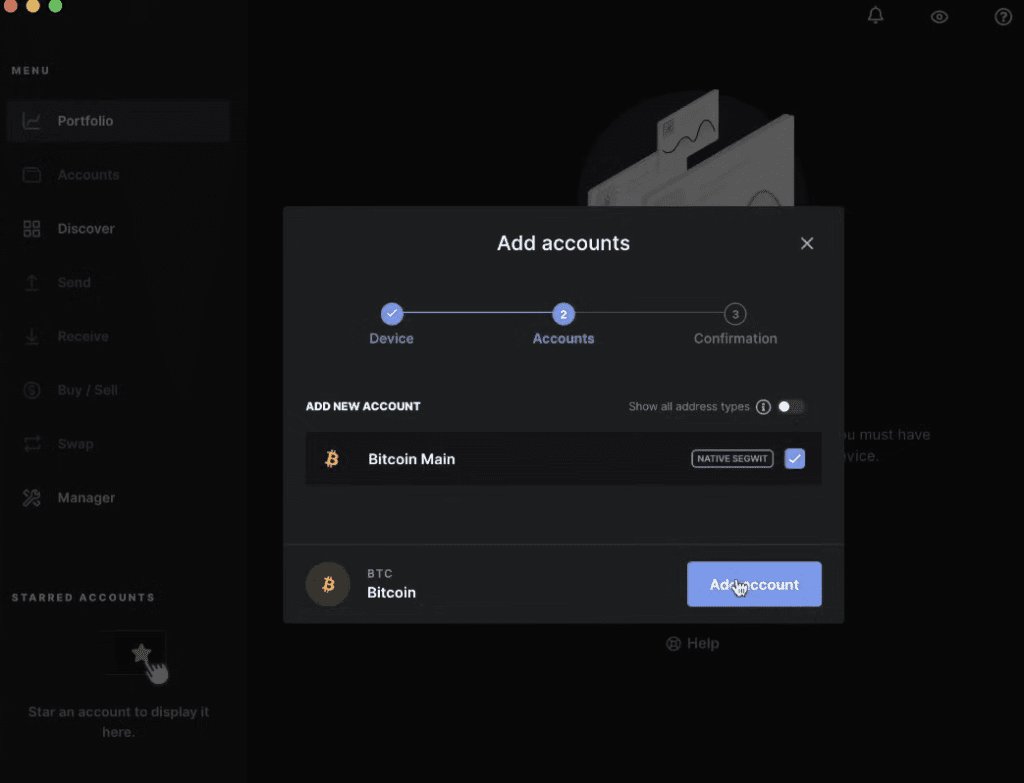Open Discover from the sidebar menu

tap(85, 229)
